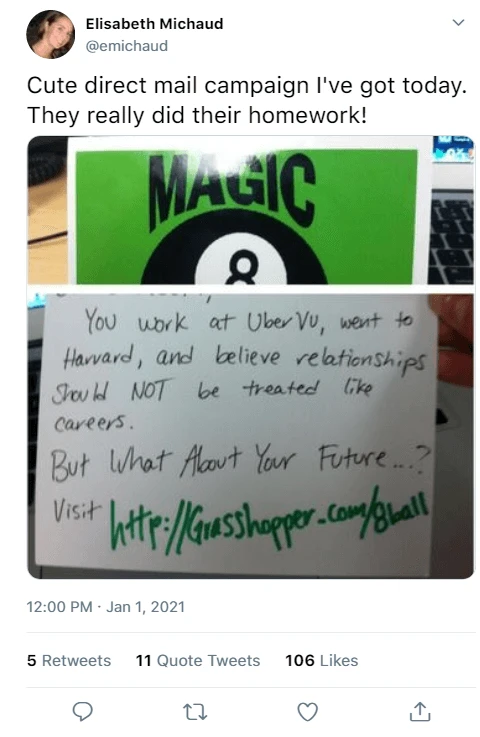Click the retweet arrows icon
This screenshot has width=480, height=737.
pos(195,712)
